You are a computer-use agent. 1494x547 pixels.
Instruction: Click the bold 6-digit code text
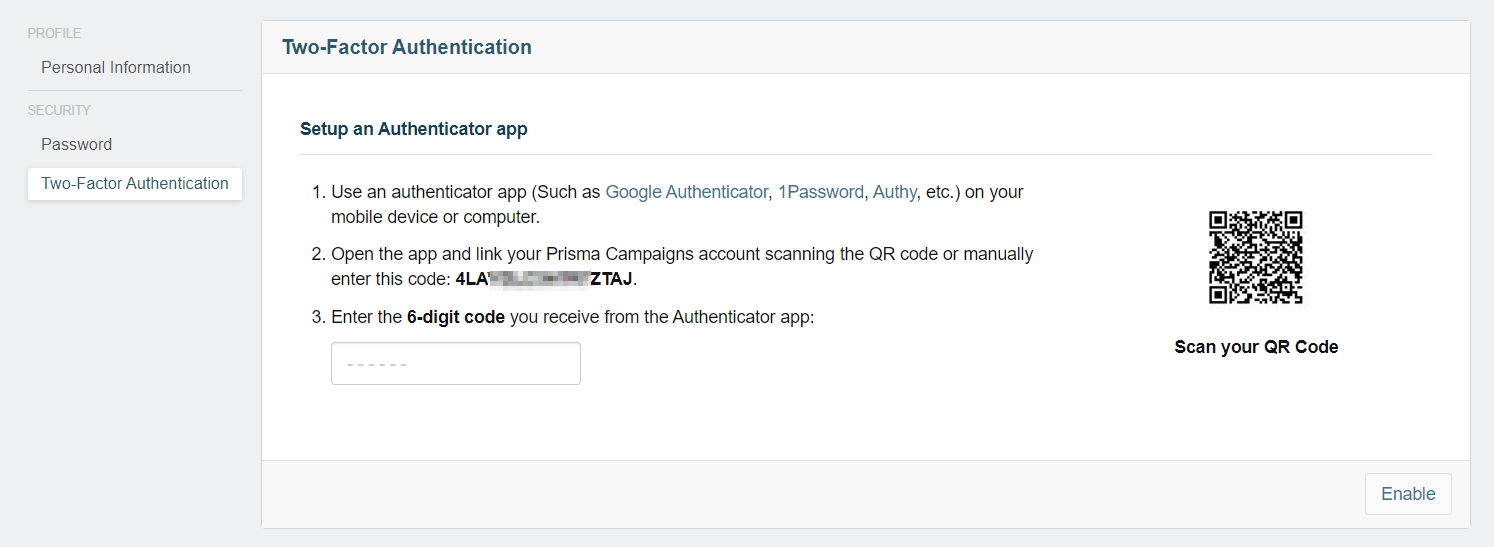tap(456, 318)
